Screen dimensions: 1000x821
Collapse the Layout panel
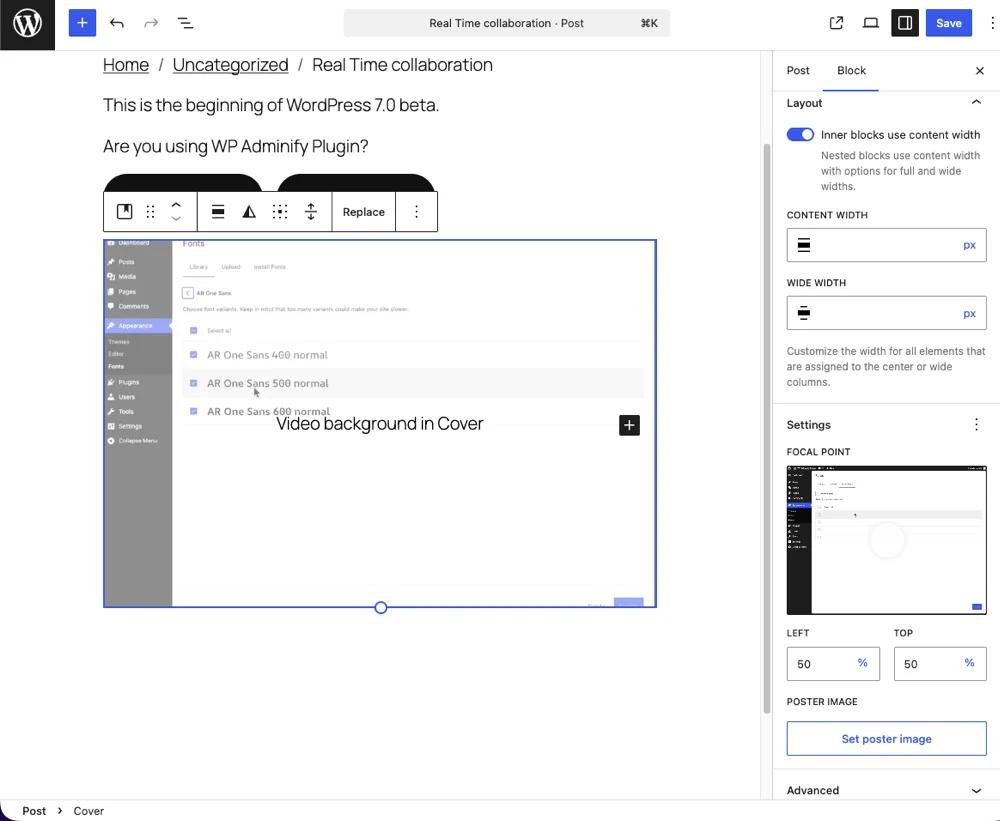click(886, 103)
